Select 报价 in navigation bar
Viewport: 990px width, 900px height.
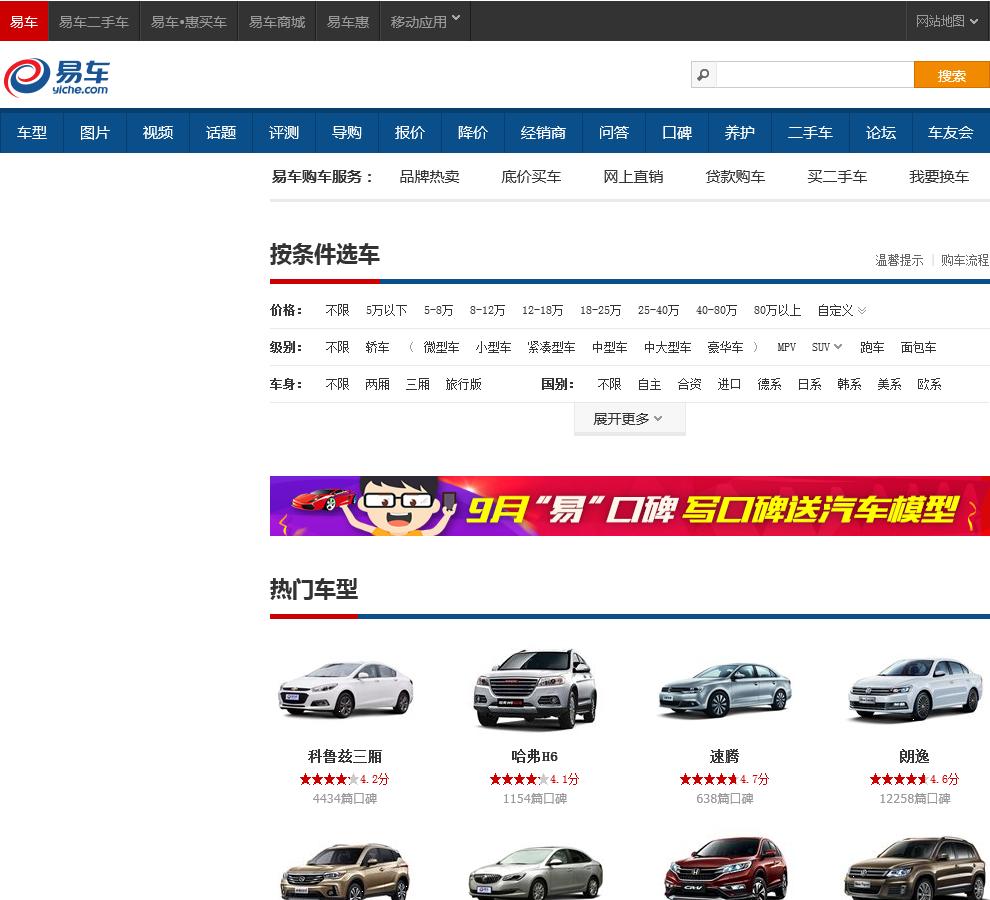click(x=410, y=132)
